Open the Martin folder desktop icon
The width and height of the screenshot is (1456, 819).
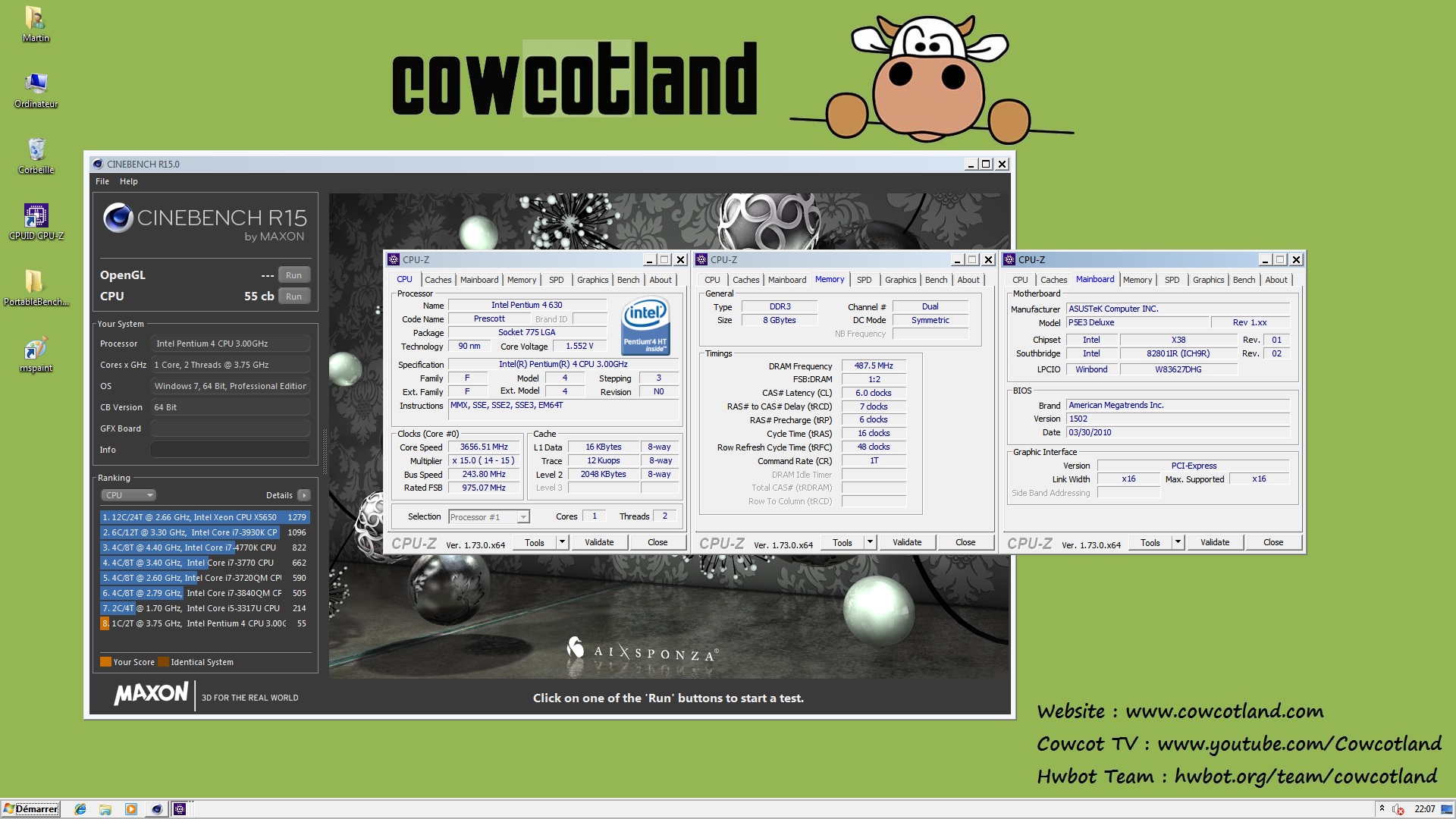click(35, 24)
